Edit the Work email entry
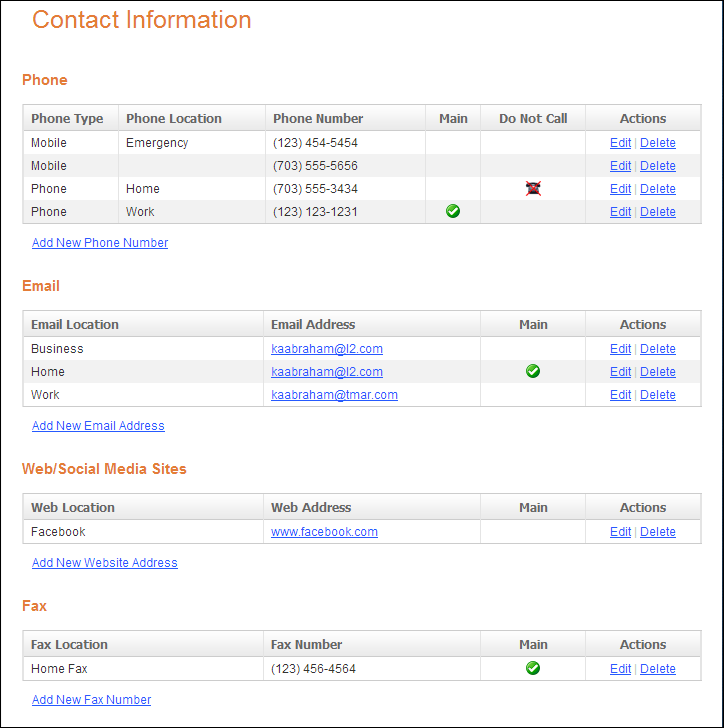This screenshot has height=728, width=724. [620, 395]
